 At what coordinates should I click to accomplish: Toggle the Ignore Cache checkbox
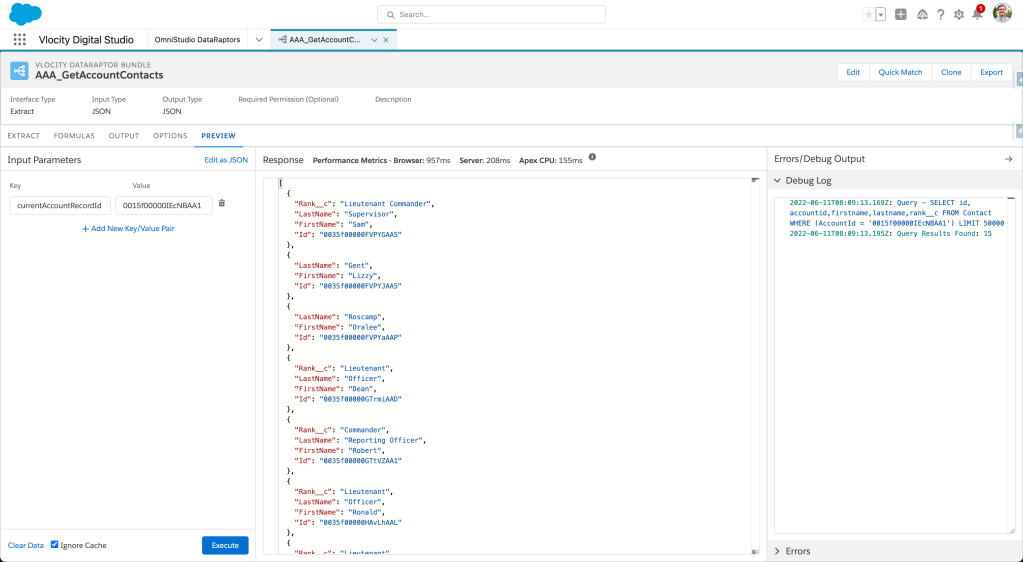55,545
